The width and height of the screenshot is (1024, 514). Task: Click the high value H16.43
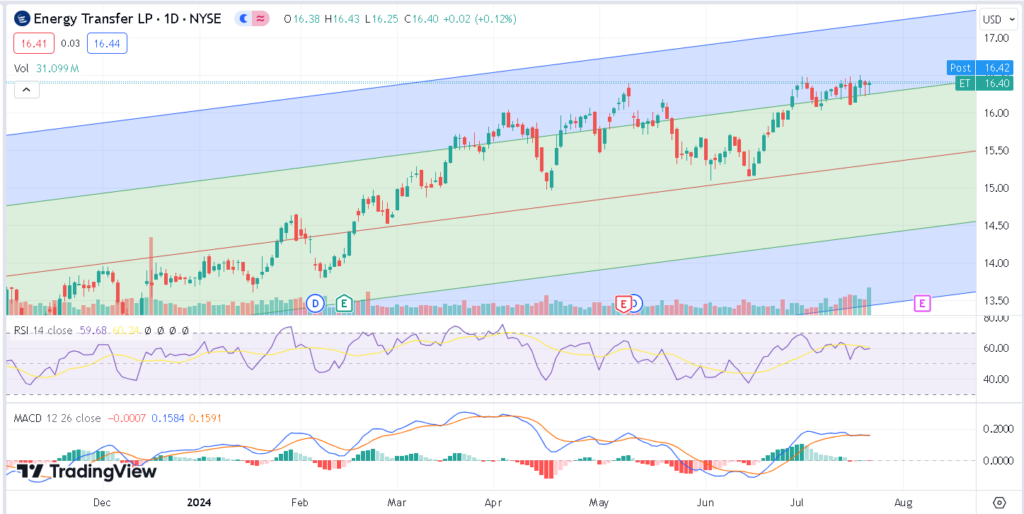[340, 19]
